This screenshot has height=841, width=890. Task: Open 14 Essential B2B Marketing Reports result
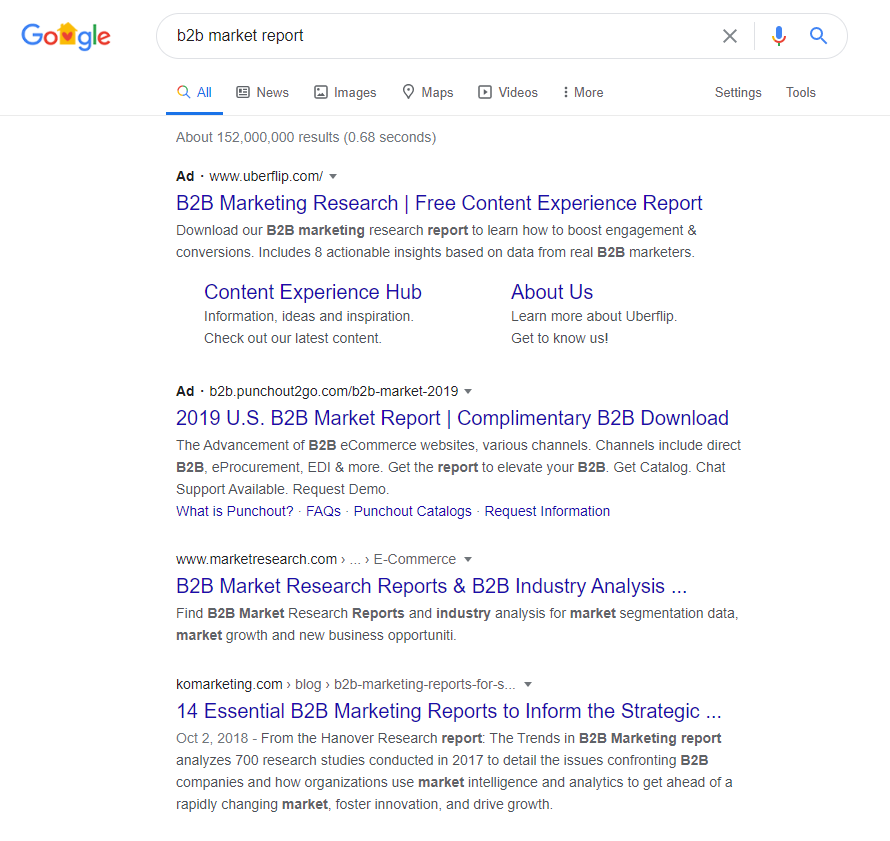pyautogui.click(x=448, y=711)
